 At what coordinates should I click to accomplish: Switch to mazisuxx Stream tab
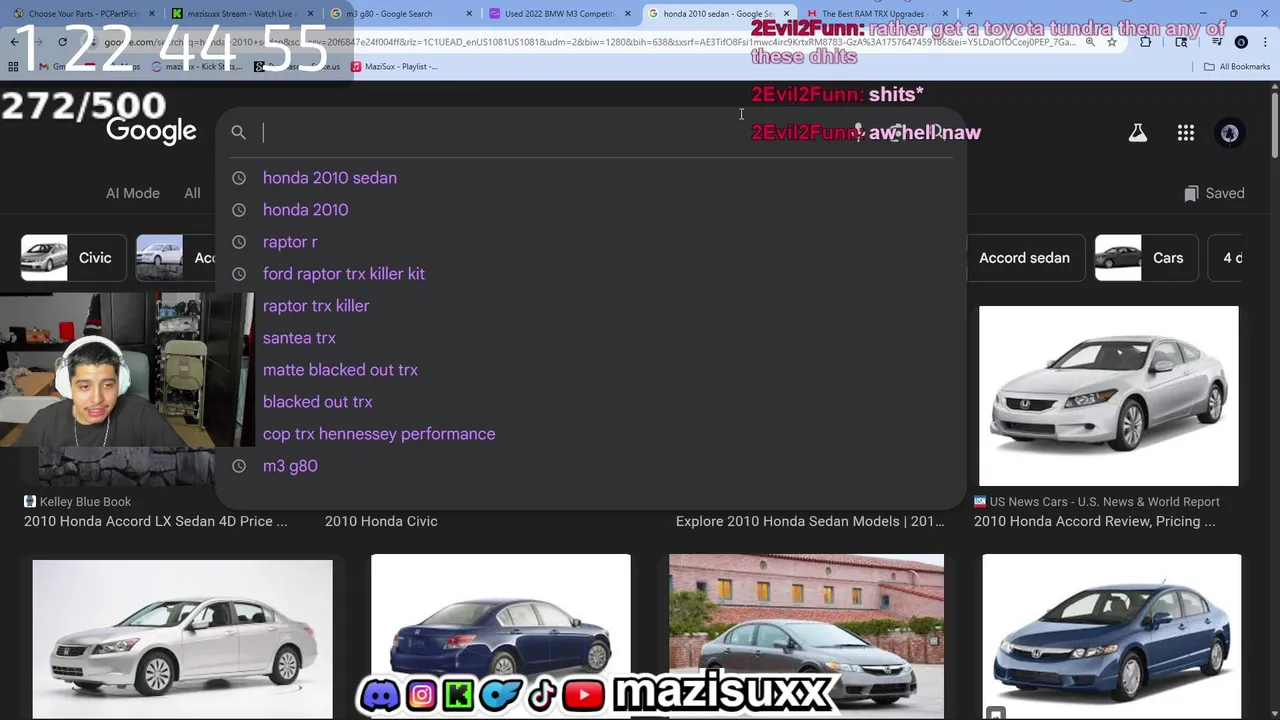pyautogui.click(x=242, y=14)
